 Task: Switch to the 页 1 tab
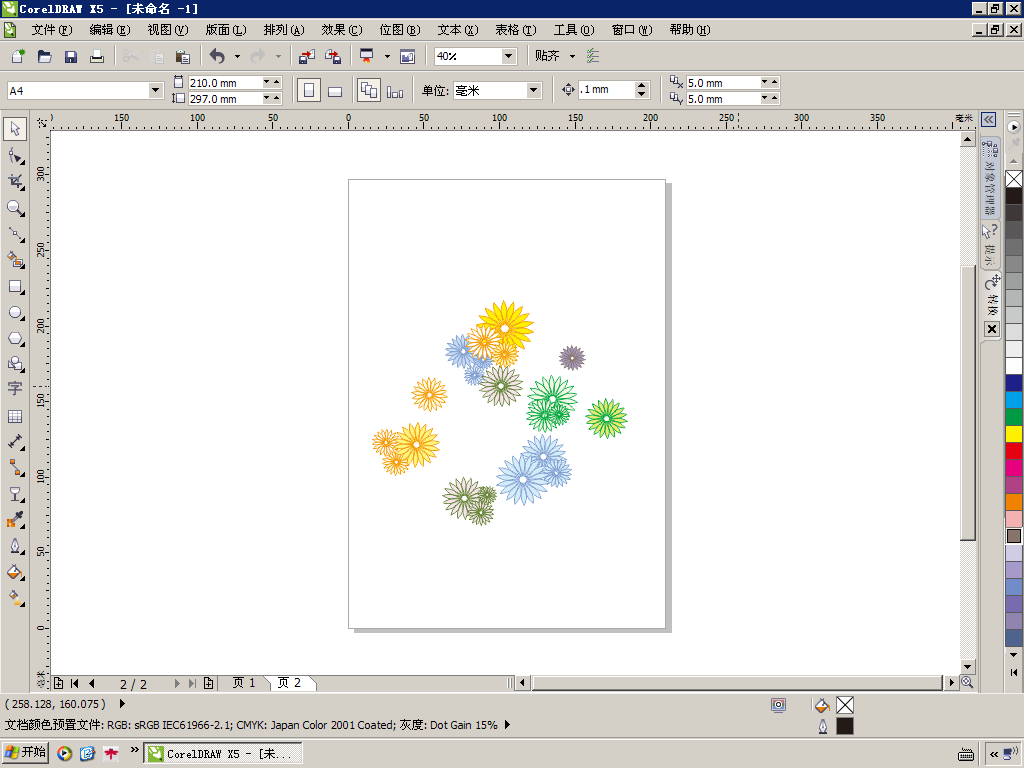coord(244,682)
